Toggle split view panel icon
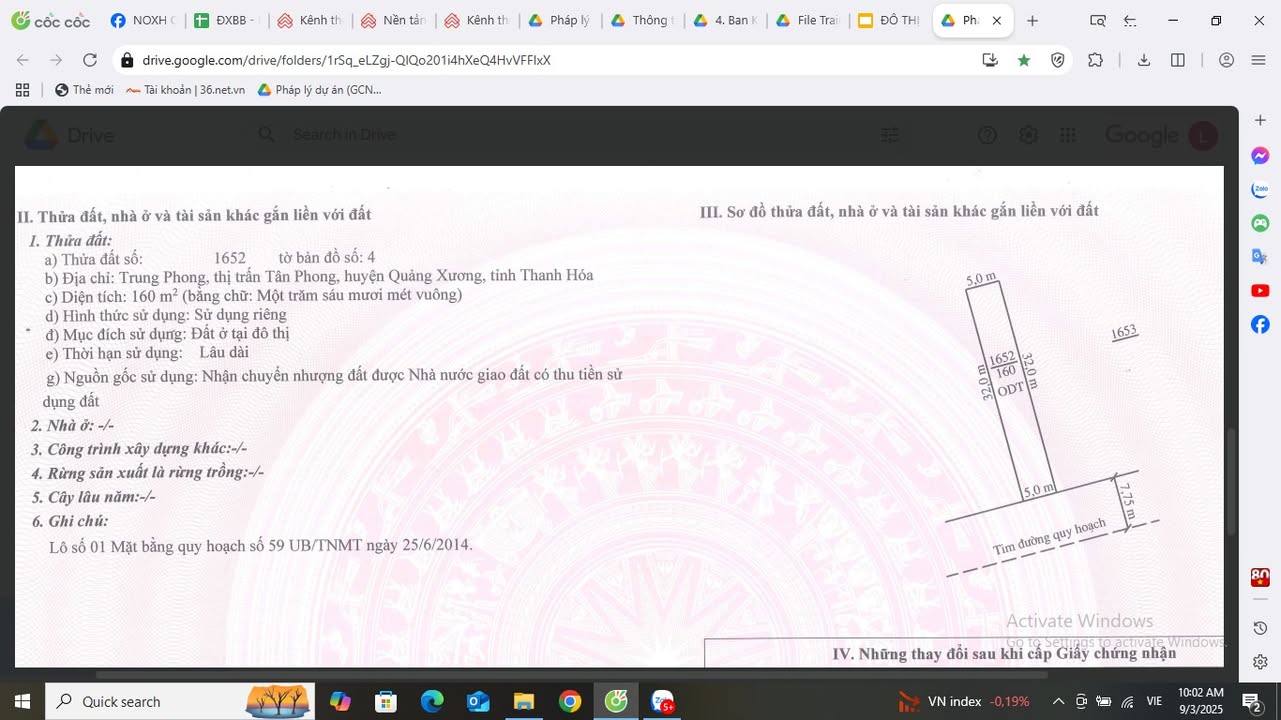Screen dimensions: 1281x720 [x=1178, y=60]
